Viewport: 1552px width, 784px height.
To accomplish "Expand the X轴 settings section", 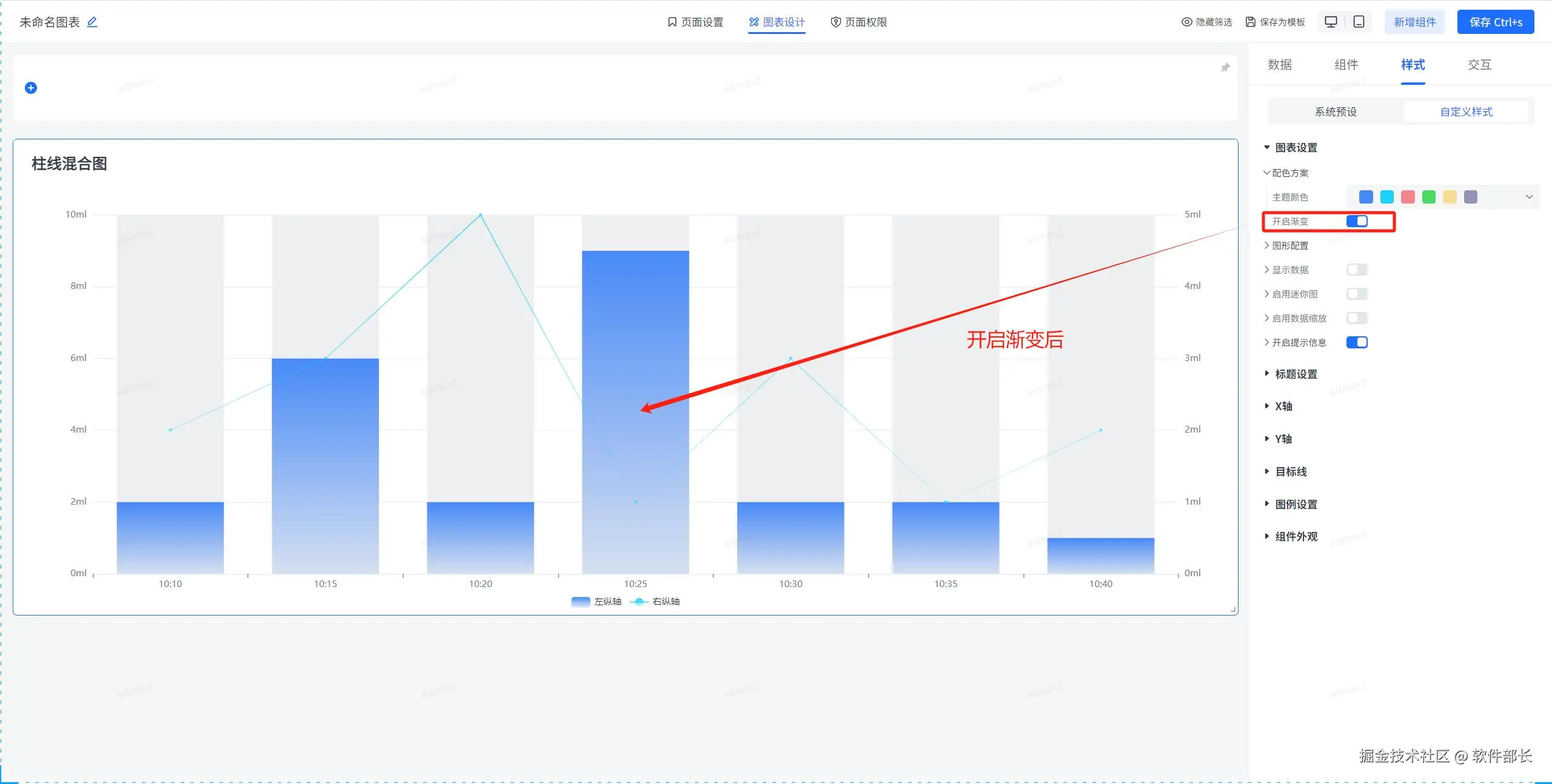I will coord(1283,407).
